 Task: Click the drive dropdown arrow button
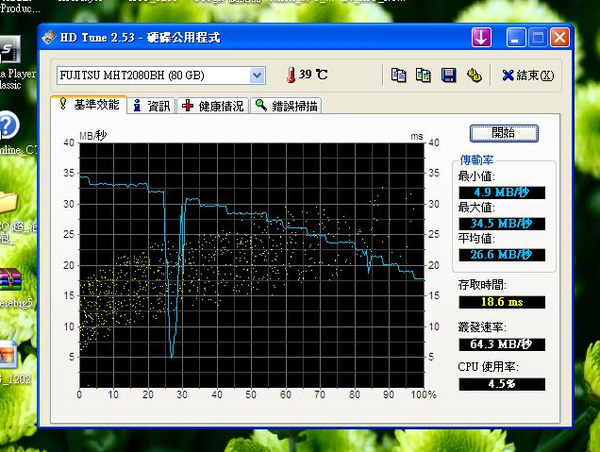point(257,75)
